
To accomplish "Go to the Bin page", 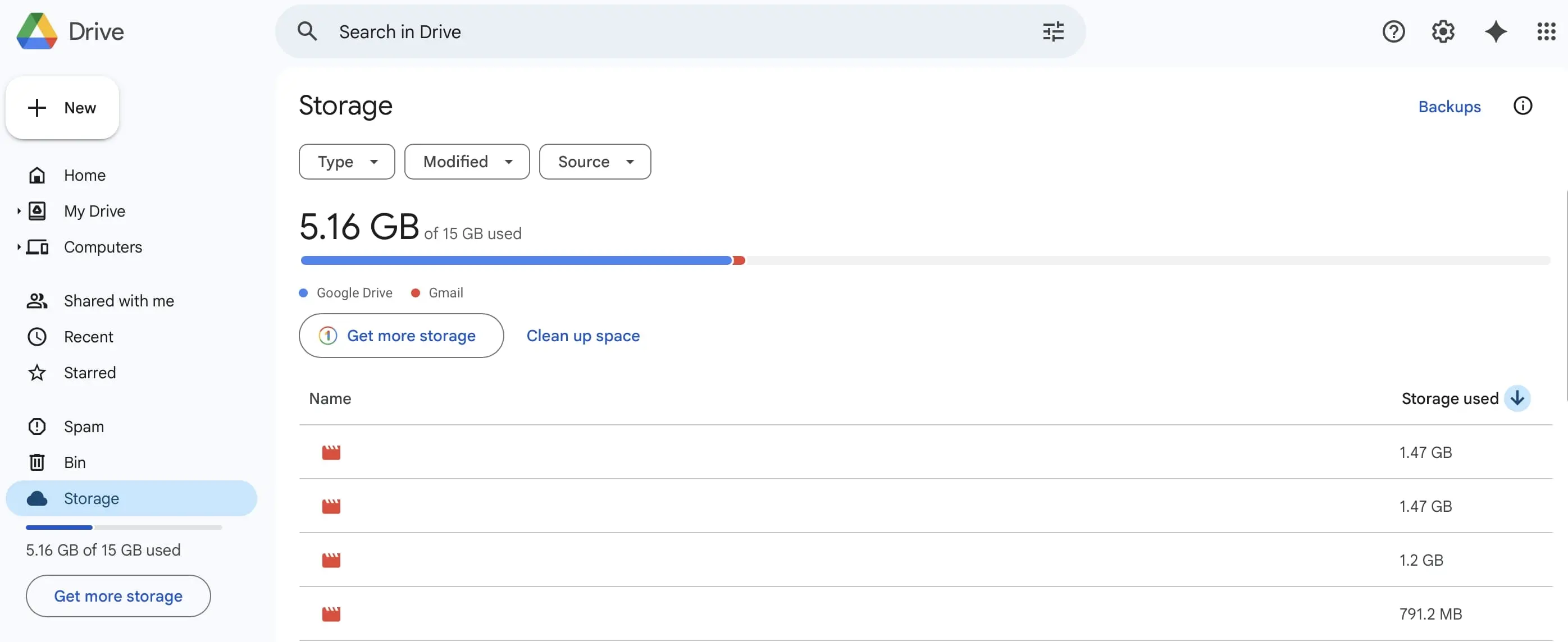I will tap(74, 462).
